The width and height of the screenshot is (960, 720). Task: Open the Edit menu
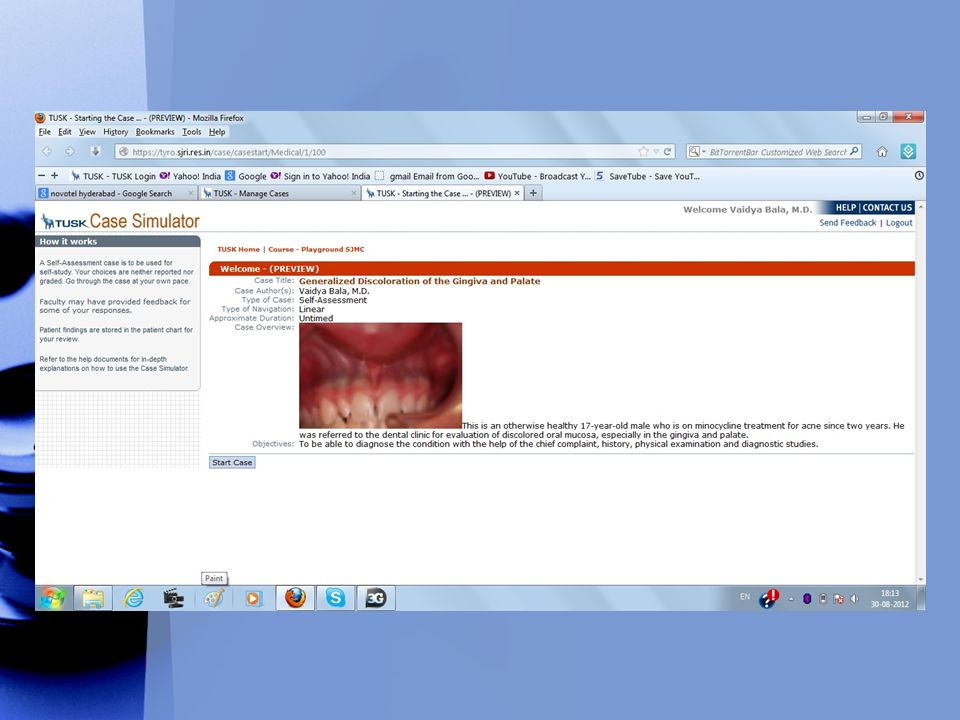(x=65, y=132)
